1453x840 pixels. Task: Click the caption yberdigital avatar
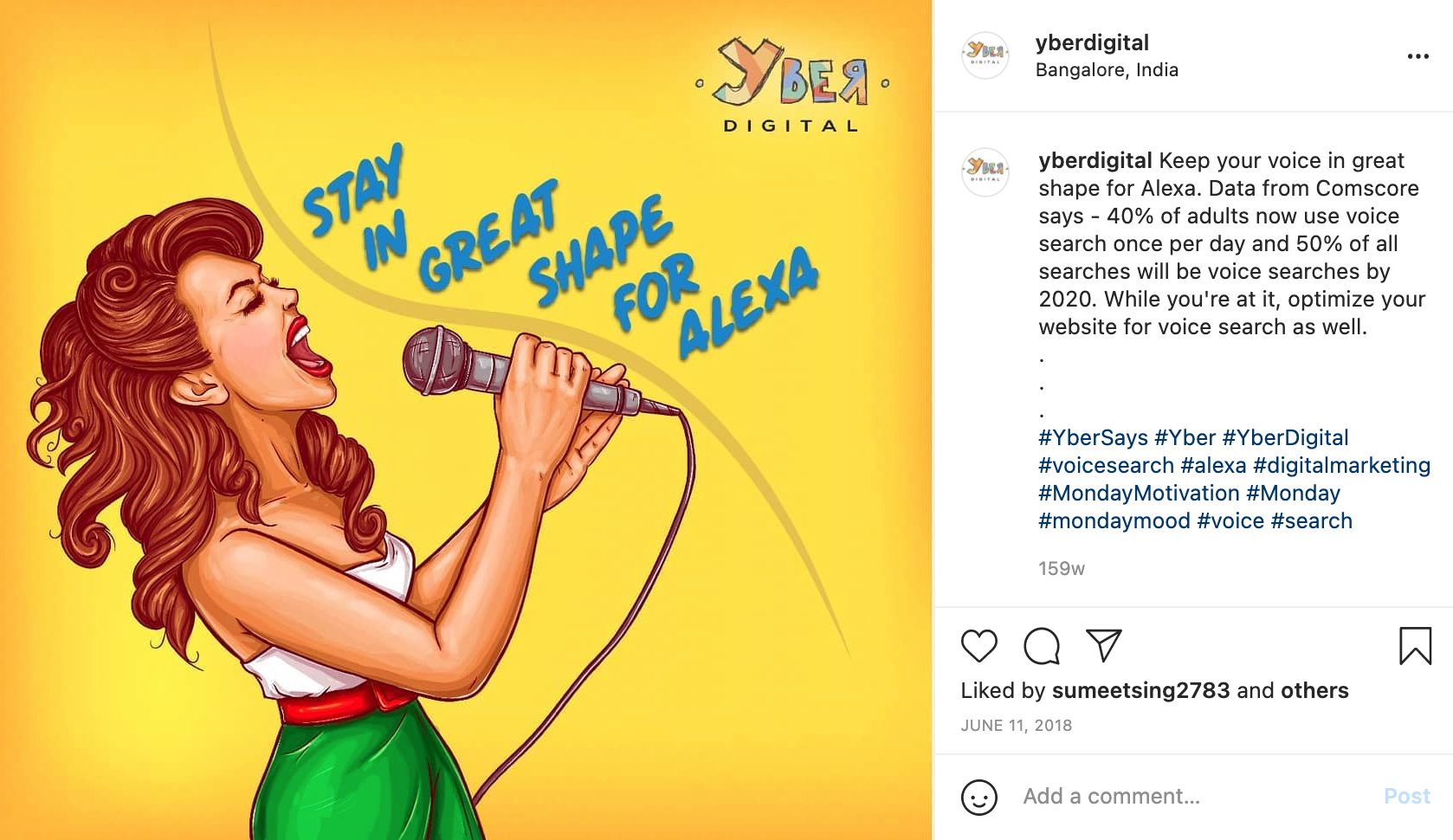click(x=985, y=172)
